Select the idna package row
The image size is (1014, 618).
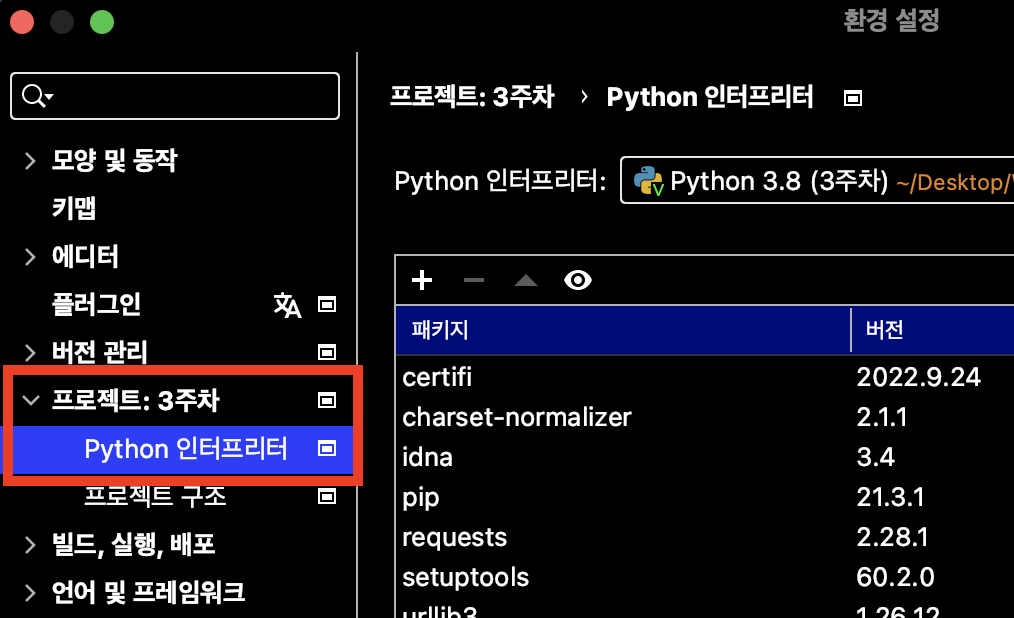coord(704,457)
